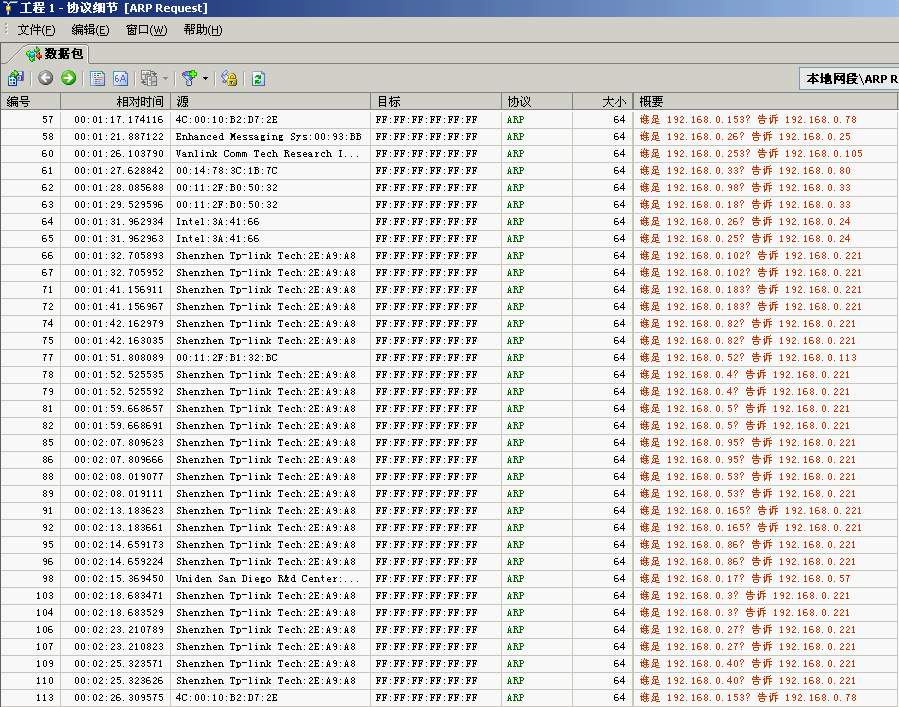The height and width of the screenshot is (707, 899).
Task: Click the gray back arrow button
Action: pyautogui.click(x=46, y=78)
